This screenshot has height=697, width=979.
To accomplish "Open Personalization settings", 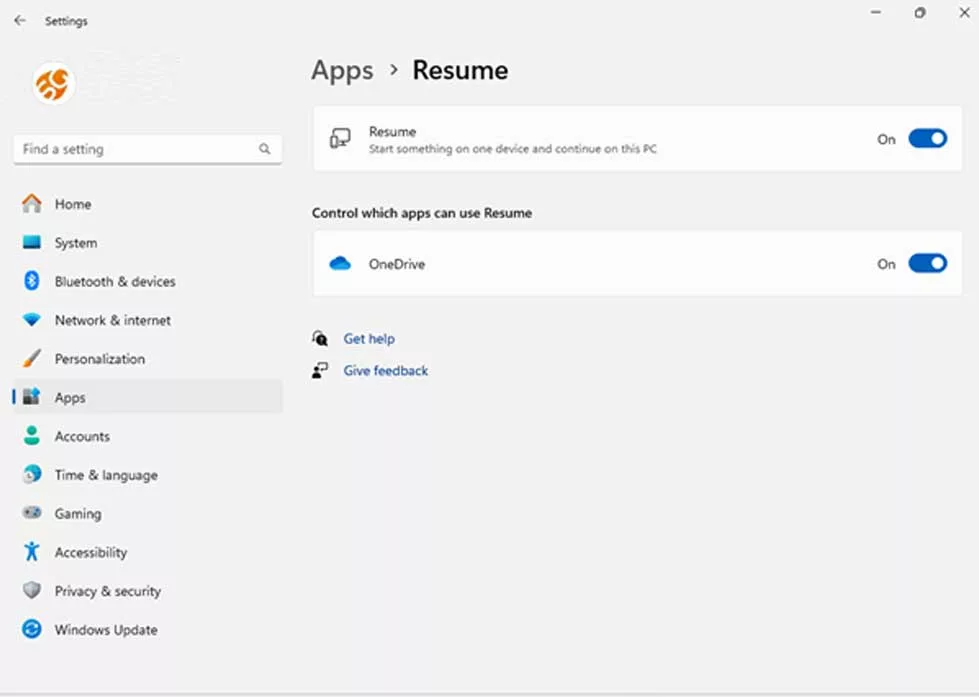I will [x=147, y=358].
